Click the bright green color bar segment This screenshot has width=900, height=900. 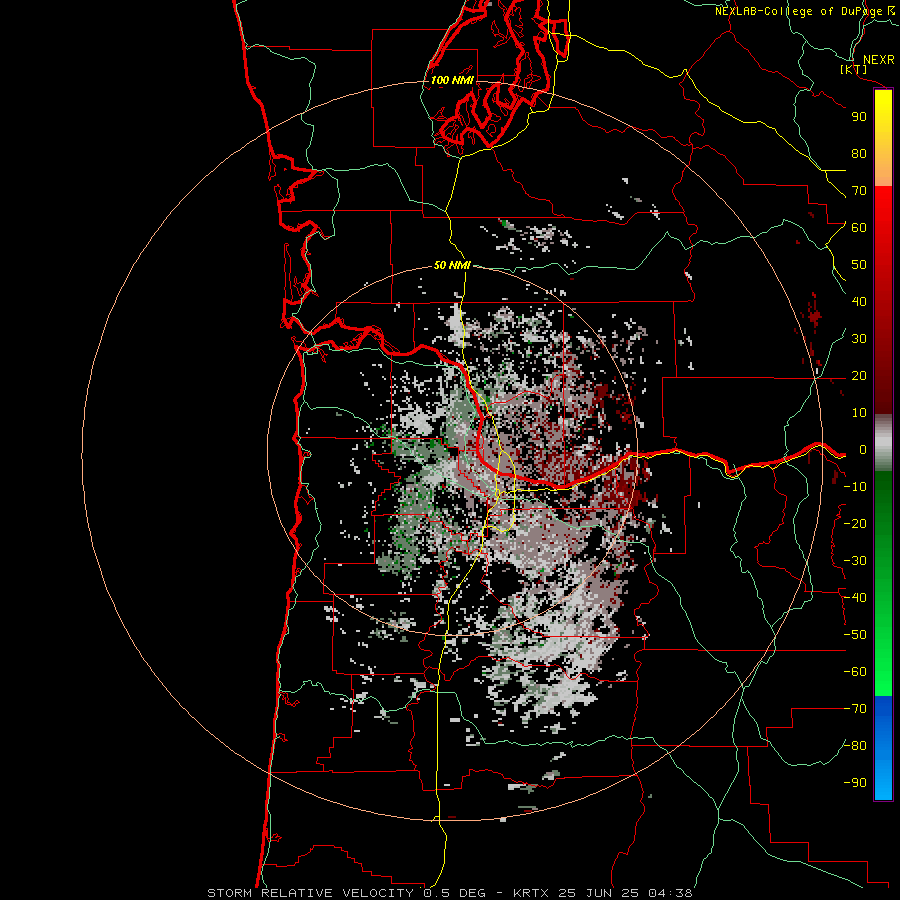(883, 660)
